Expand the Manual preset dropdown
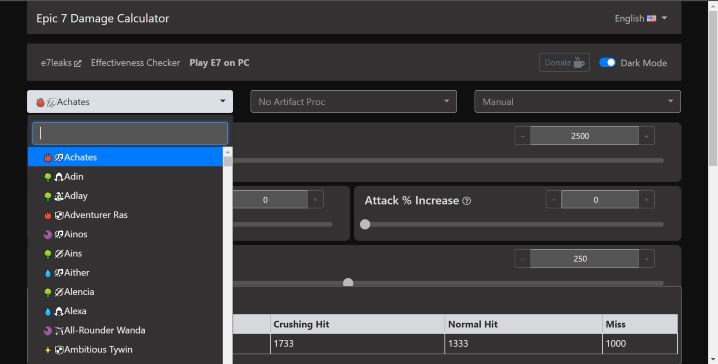Screen dimensions: 718x364 577,102
